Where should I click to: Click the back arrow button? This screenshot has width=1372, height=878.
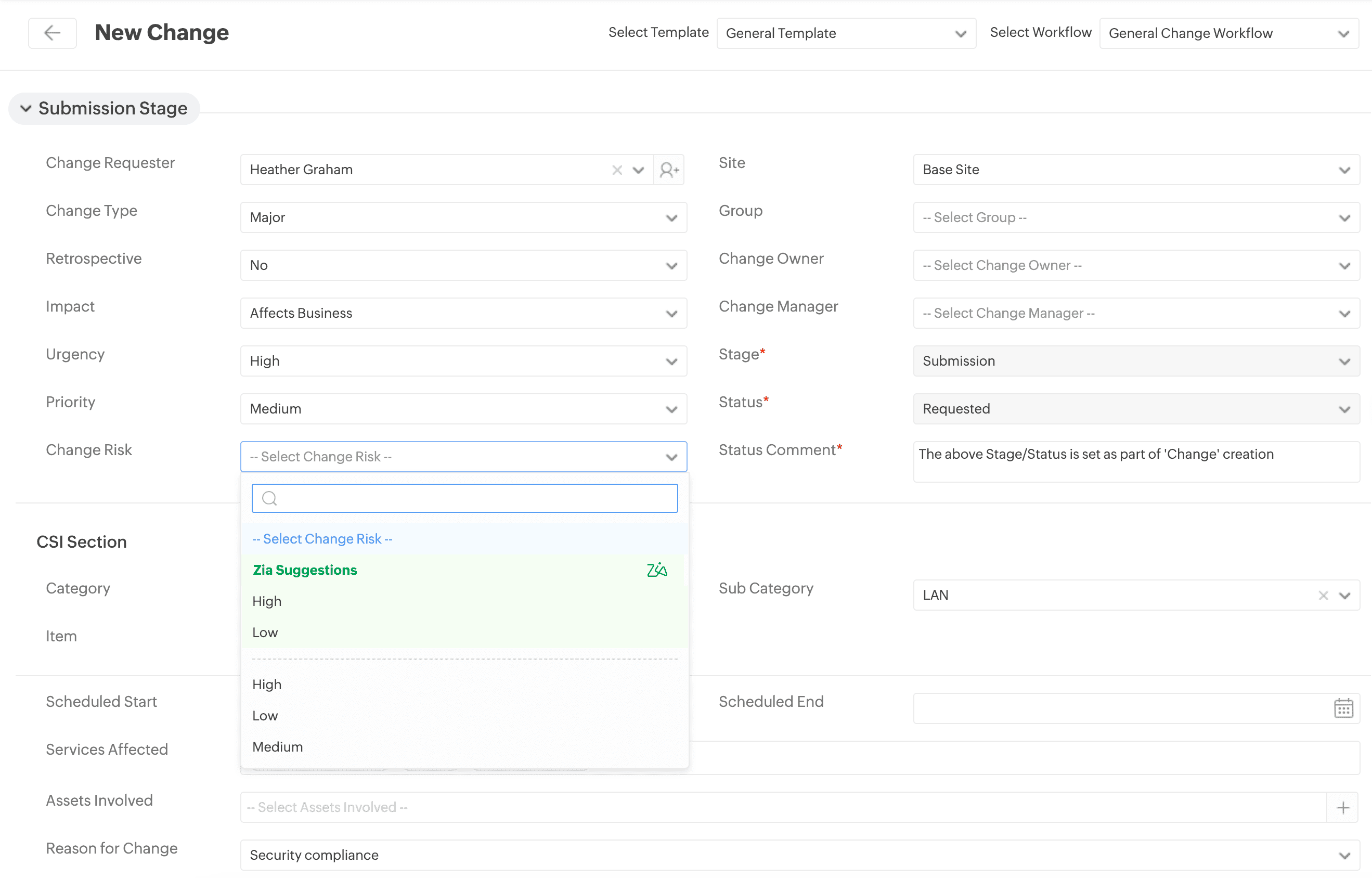click(52, 33)
